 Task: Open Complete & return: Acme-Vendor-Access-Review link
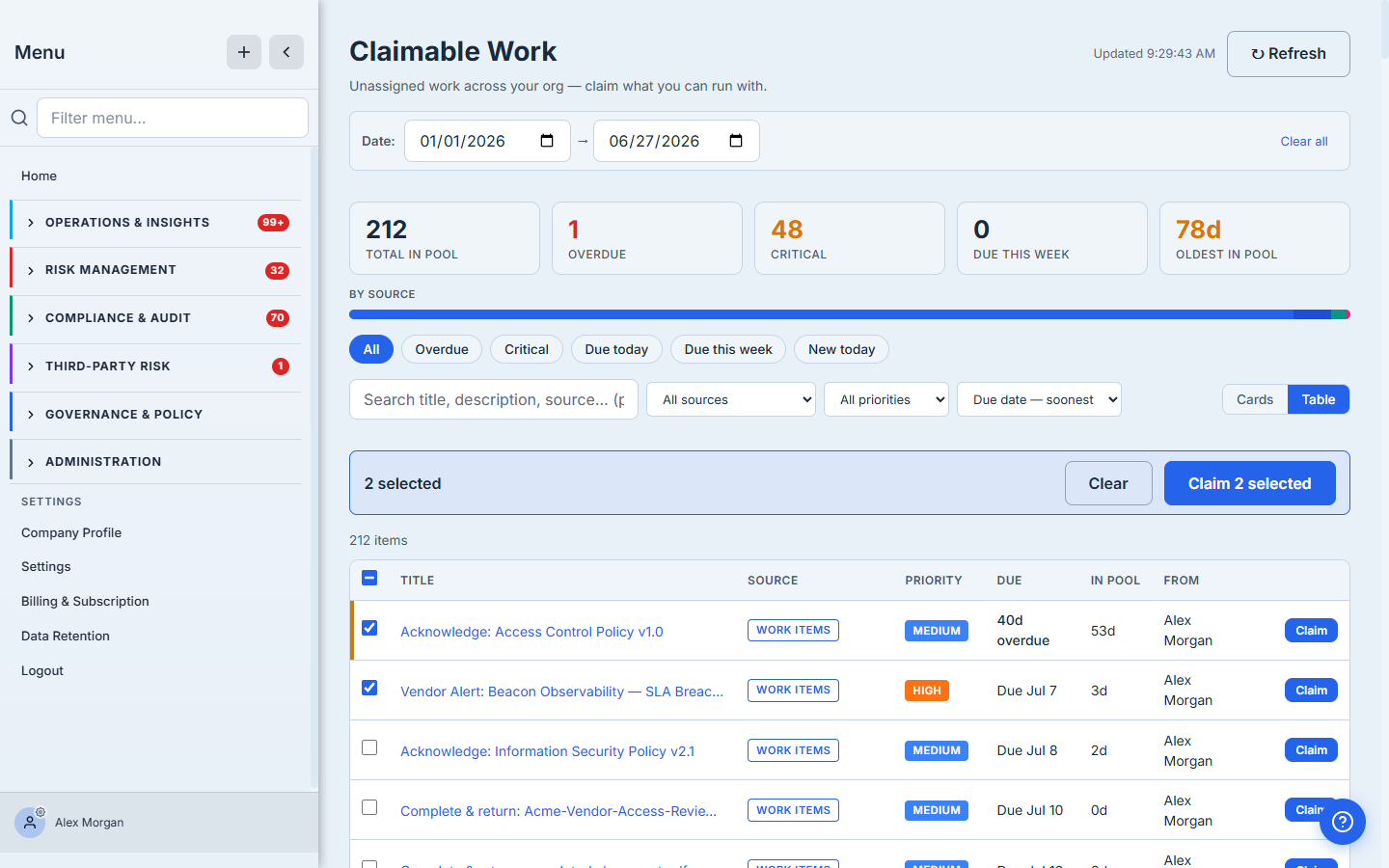click(558, 811)
